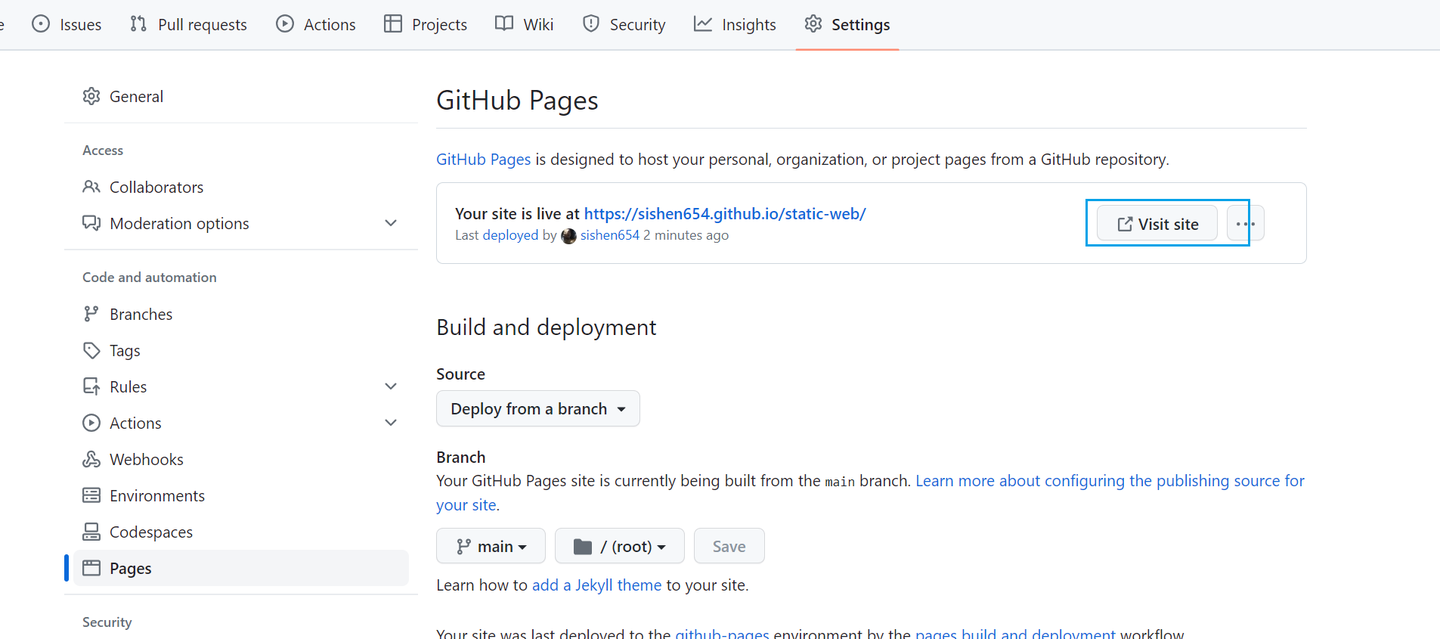Expand the Moderation options section
The height and width of the screenshot is (639, 1440).
click(x=390, y=222)
